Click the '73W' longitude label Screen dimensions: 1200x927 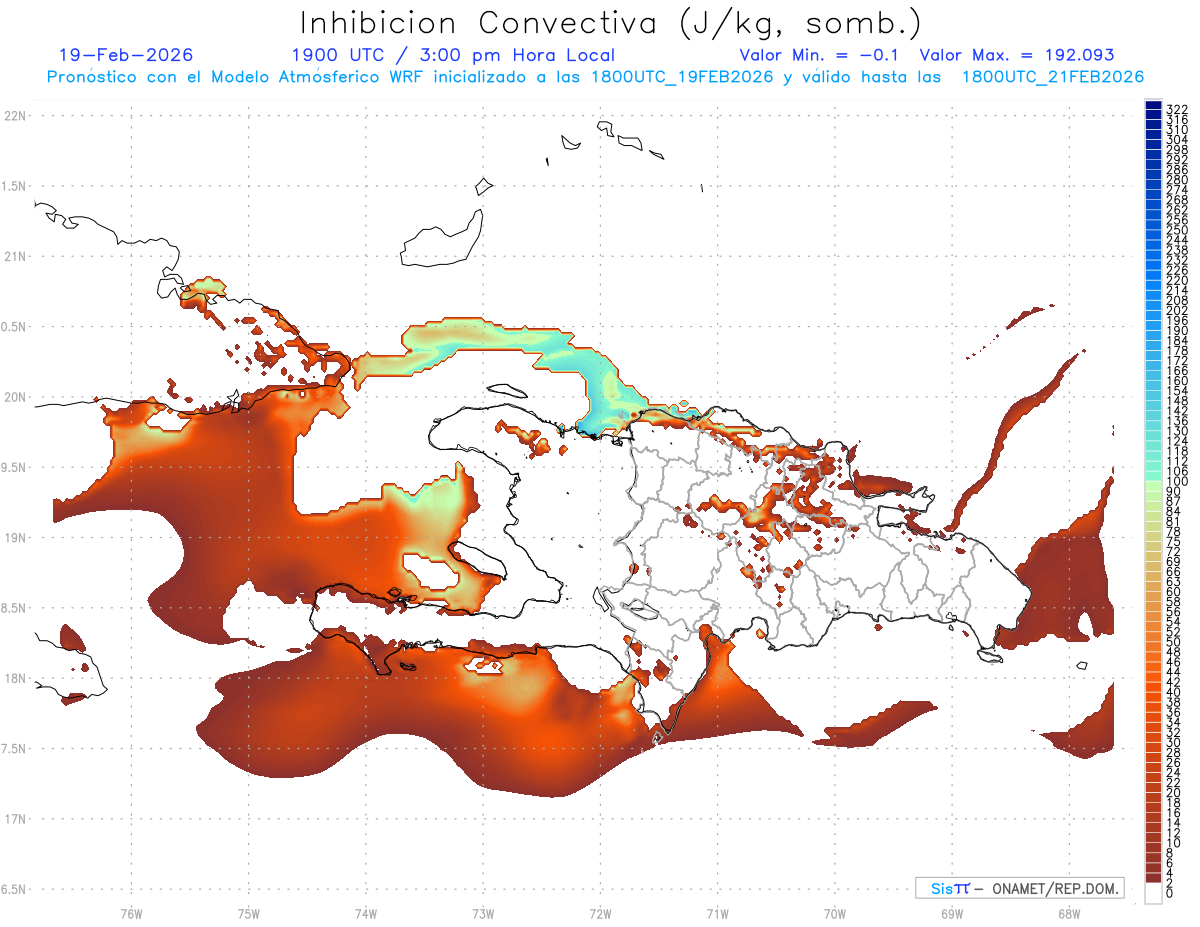click(483, 913)
